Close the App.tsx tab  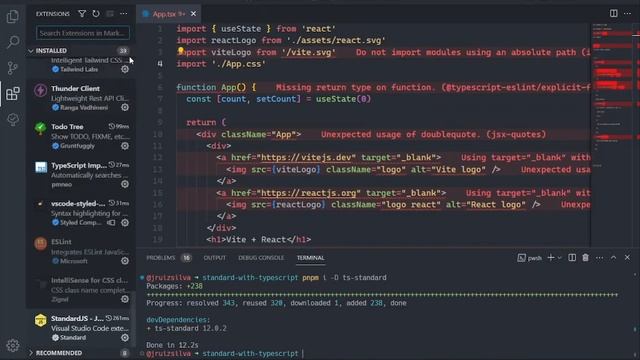[193, 14]
